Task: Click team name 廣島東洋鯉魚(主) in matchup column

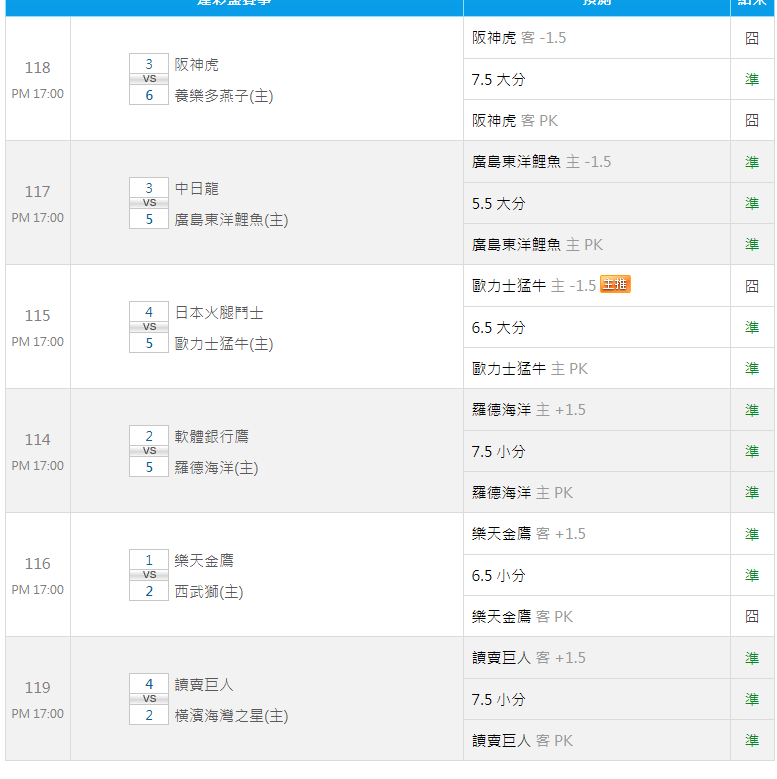Action: click(231, 220)
